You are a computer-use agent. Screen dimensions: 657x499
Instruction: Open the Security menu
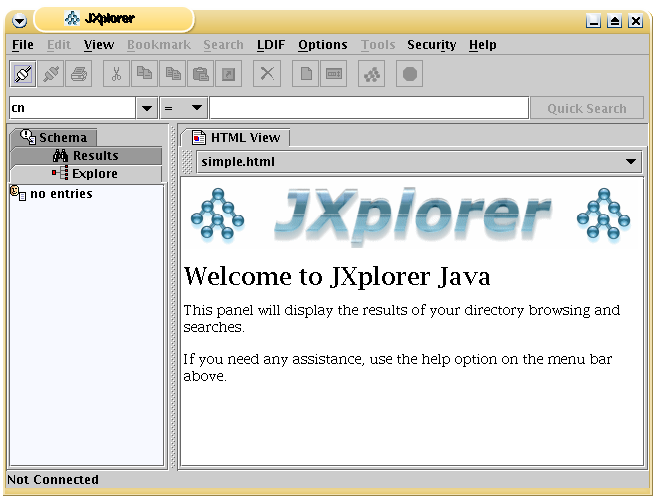pos(431,45)
